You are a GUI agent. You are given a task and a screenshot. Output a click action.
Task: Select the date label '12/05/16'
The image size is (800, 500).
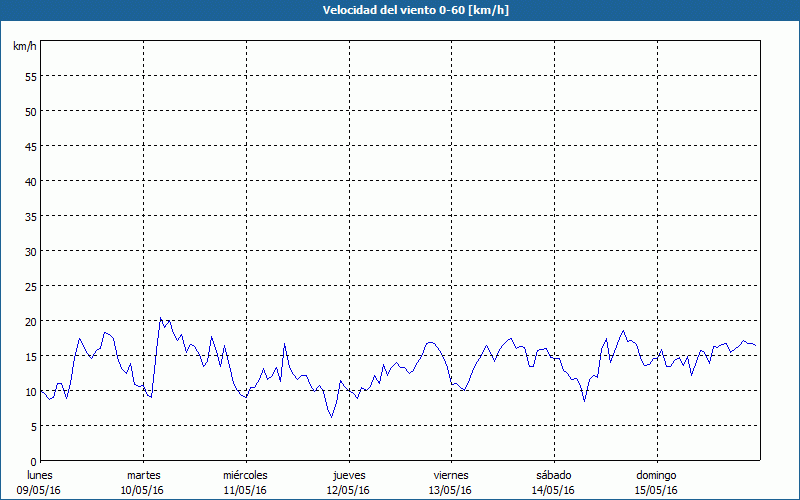(349, 490)
